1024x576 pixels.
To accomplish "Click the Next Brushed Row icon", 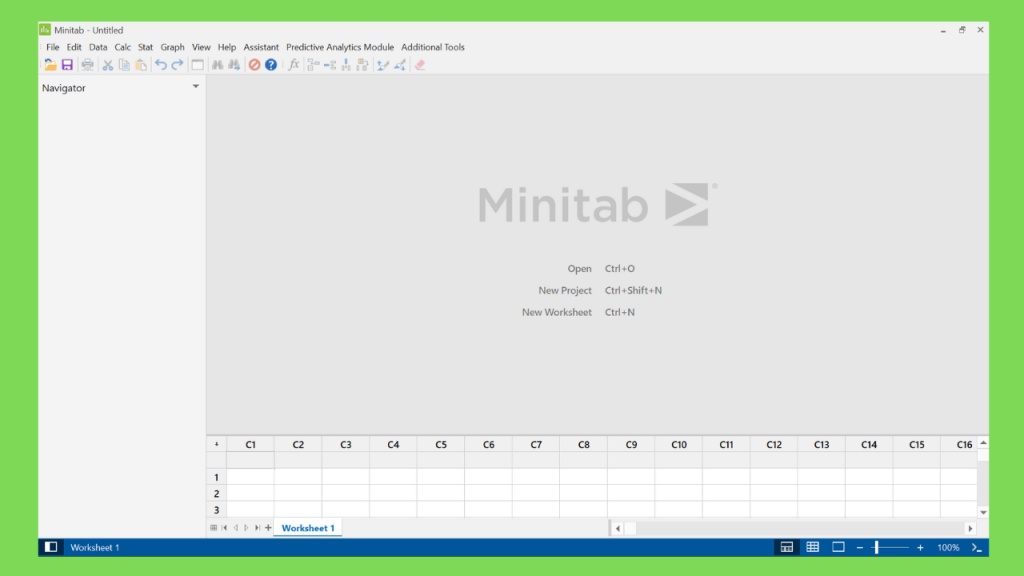I will (x=400, y=65).
